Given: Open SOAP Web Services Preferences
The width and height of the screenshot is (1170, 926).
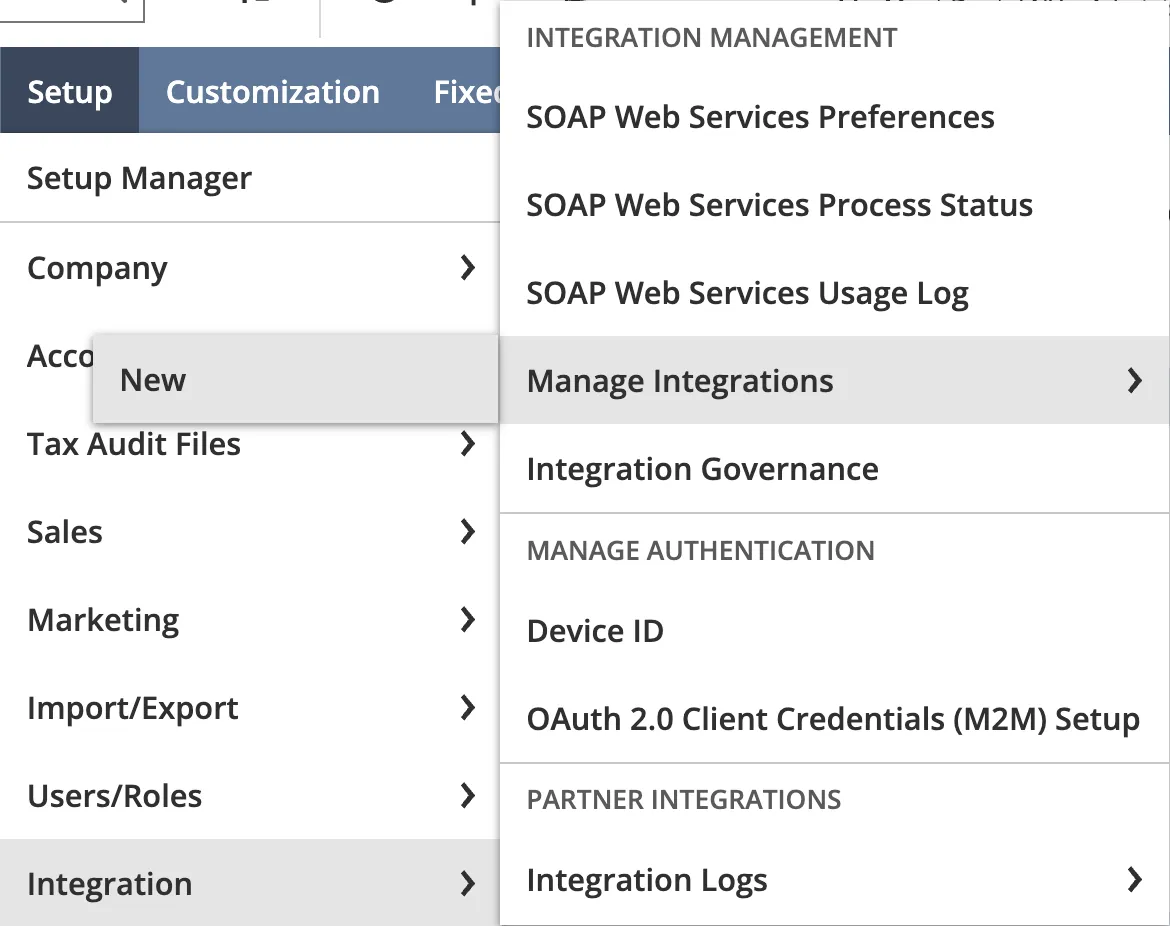Looking at the screenshot, I should click(x=834, y=117).
